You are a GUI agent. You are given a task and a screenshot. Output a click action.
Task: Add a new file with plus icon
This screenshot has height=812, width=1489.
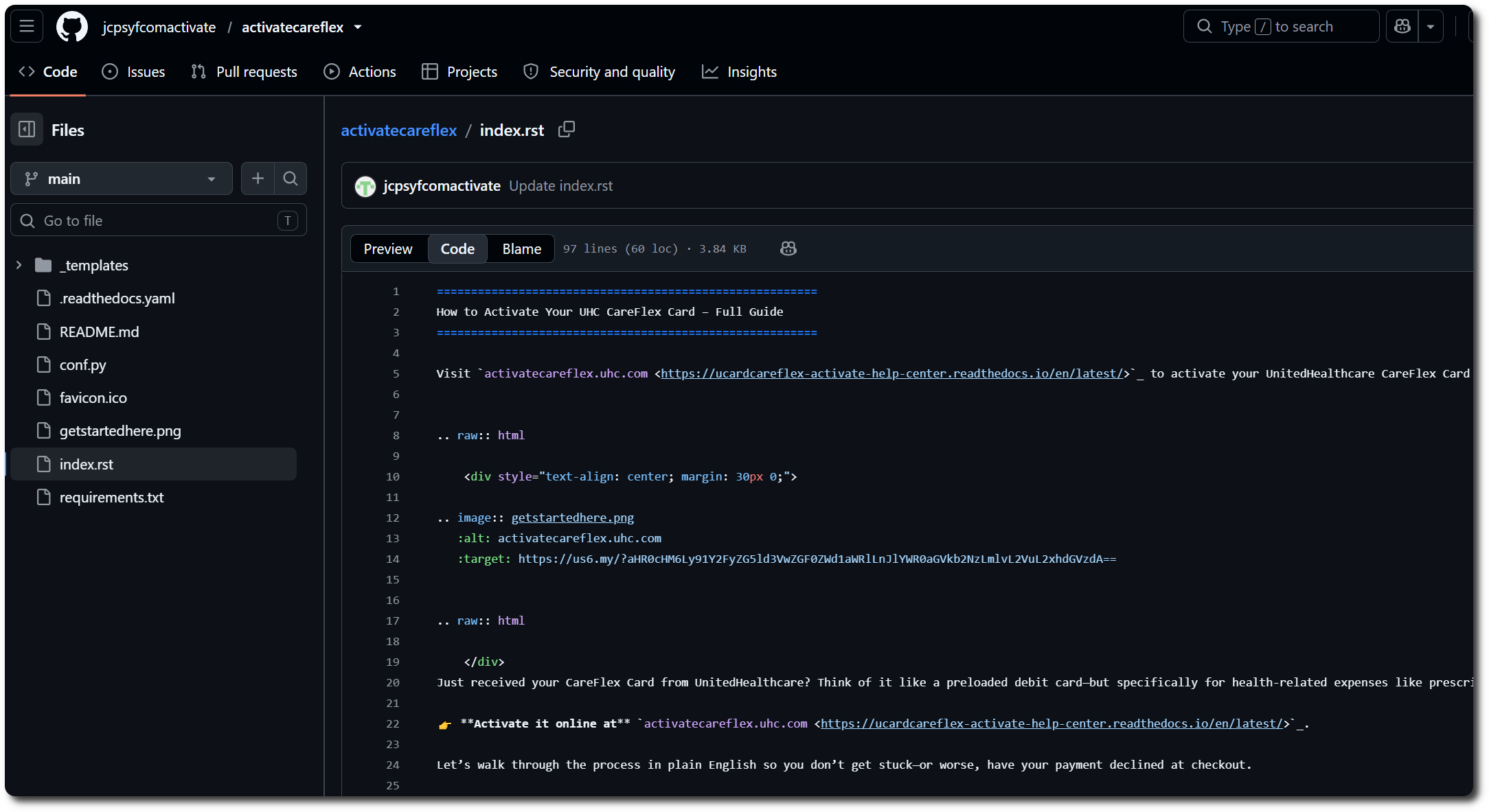pos(258,179)
